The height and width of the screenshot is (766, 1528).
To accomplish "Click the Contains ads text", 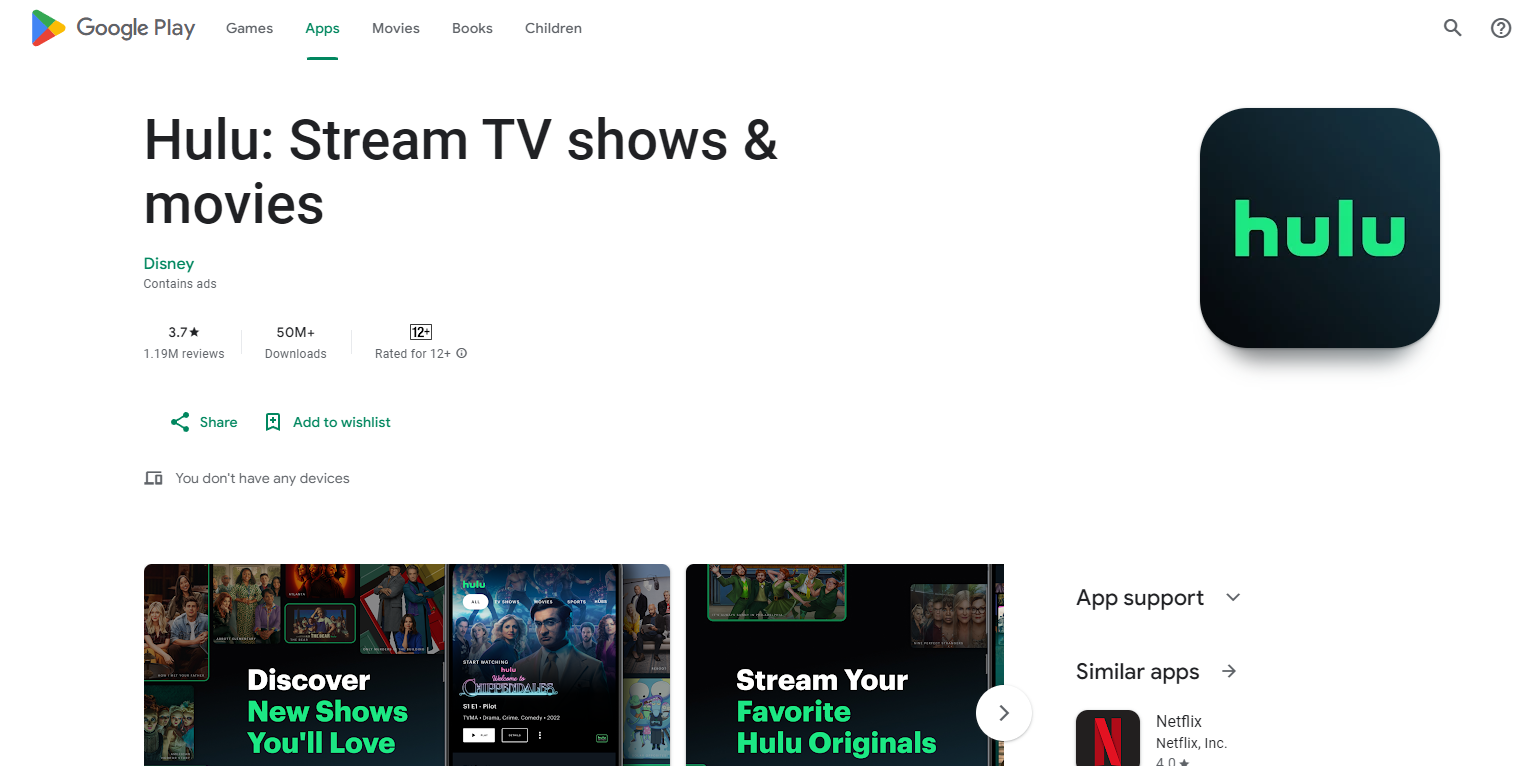I will [x=180, y=284].
